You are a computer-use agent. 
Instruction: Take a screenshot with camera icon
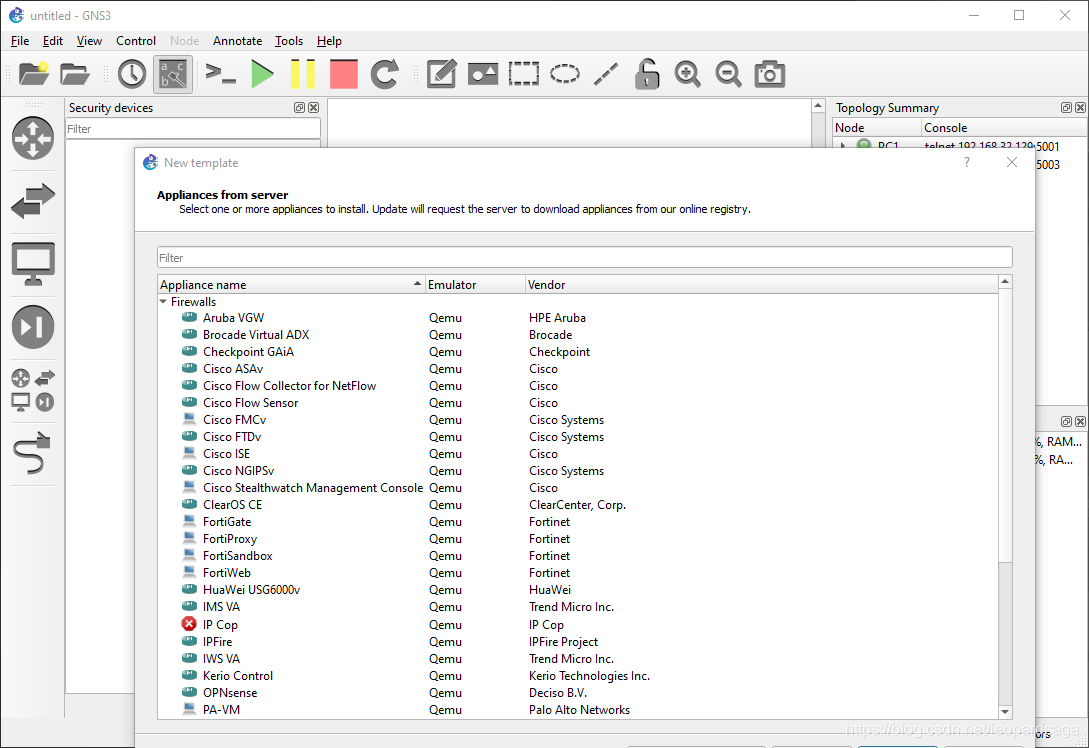coord(770,74)
